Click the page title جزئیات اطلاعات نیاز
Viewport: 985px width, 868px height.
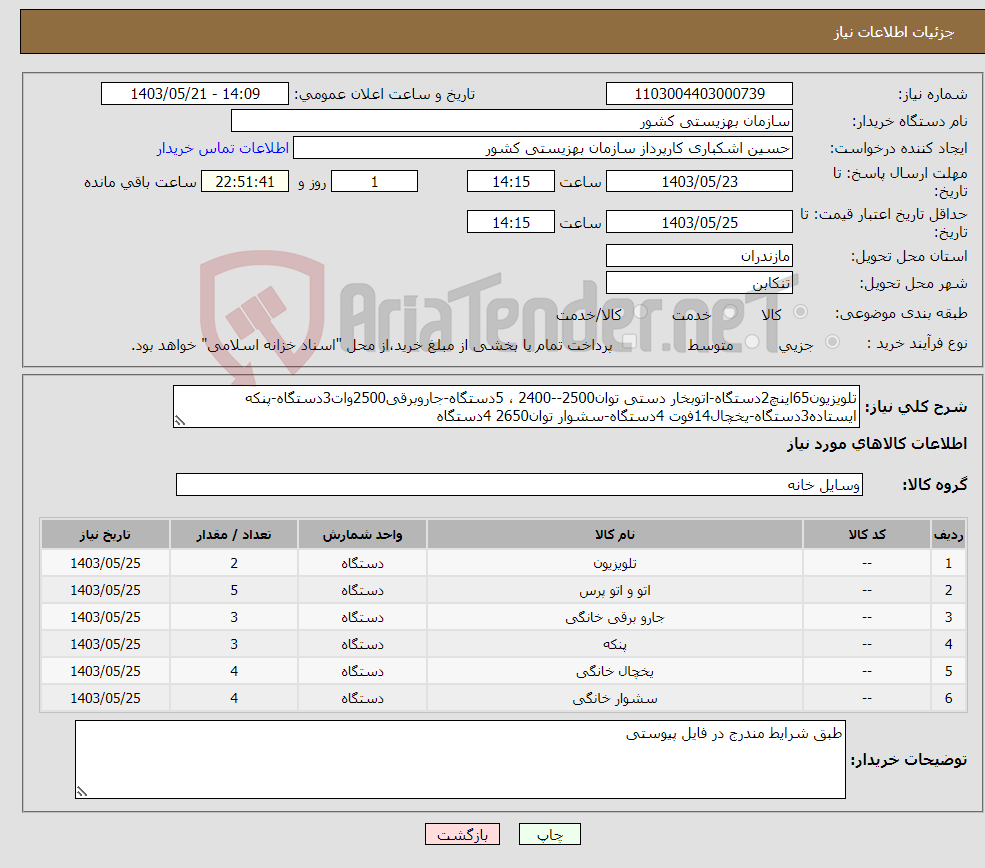pos(893,32)
